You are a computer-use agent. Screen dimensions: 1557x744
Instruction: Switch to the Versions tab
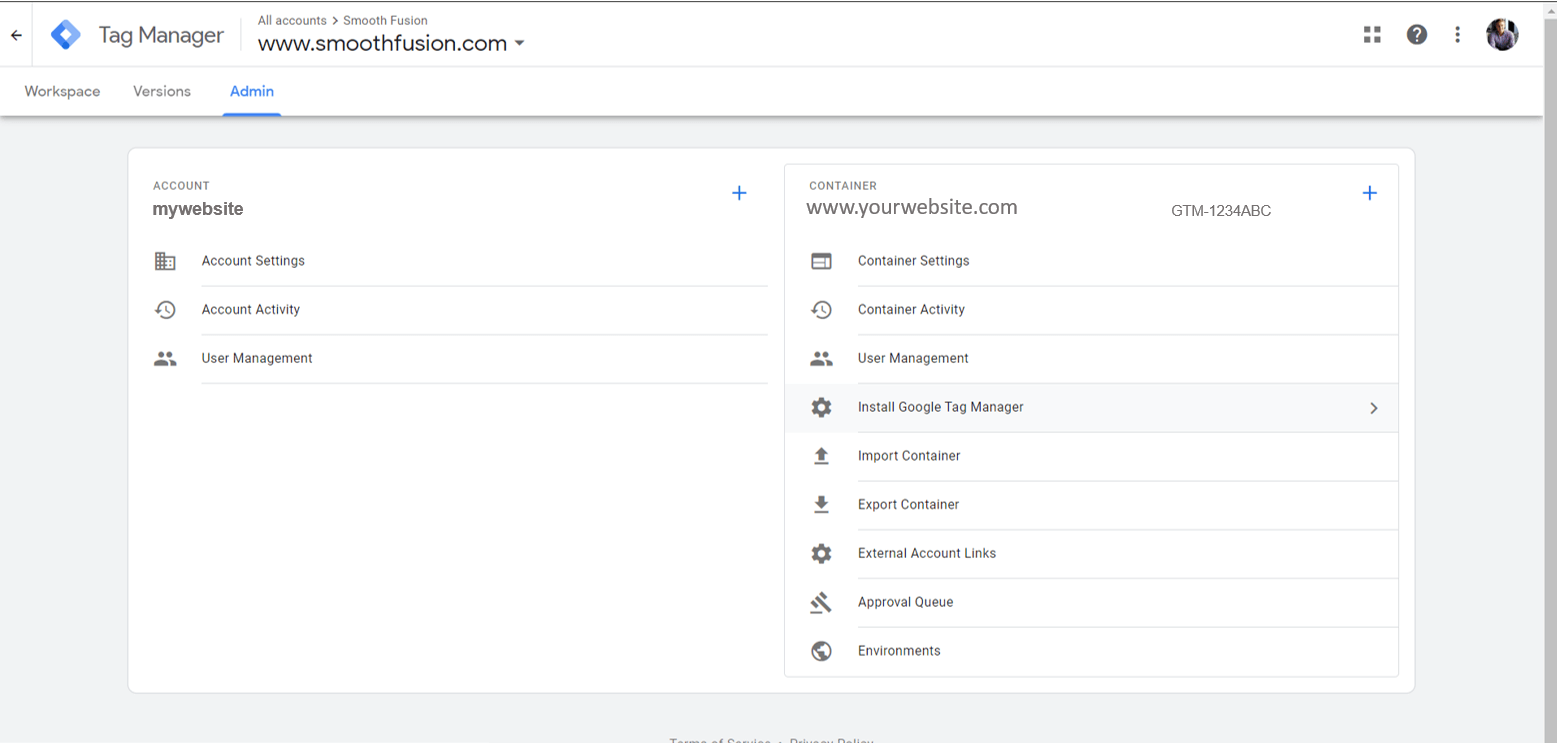pos(162,91)
